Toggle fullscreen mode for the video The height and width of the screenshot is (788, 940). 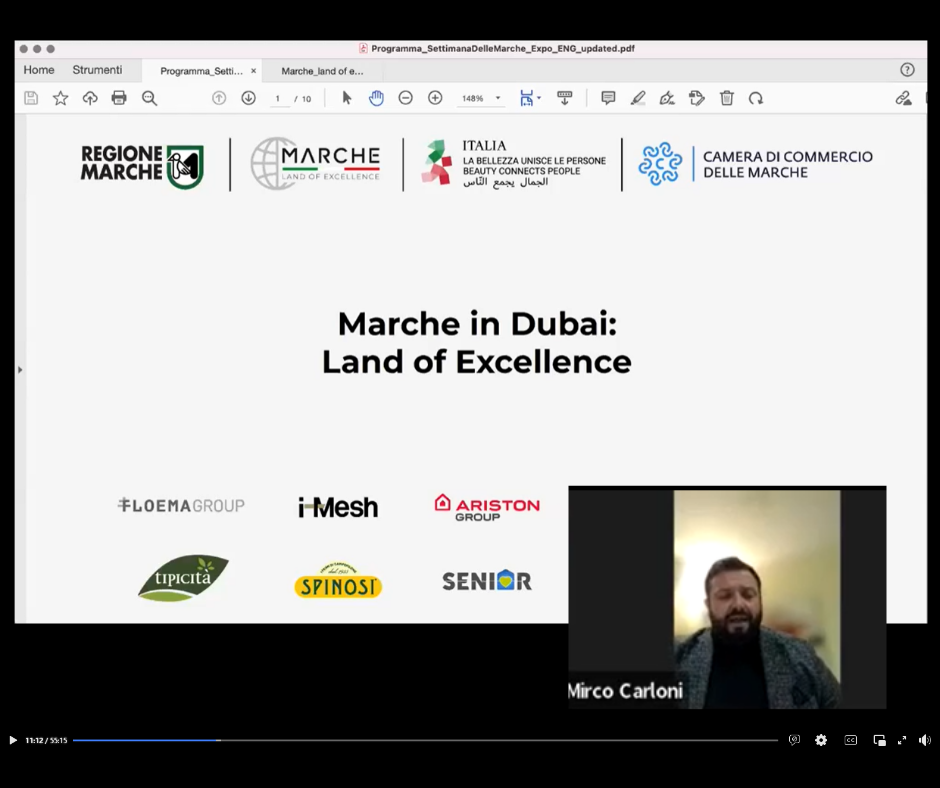902,740
